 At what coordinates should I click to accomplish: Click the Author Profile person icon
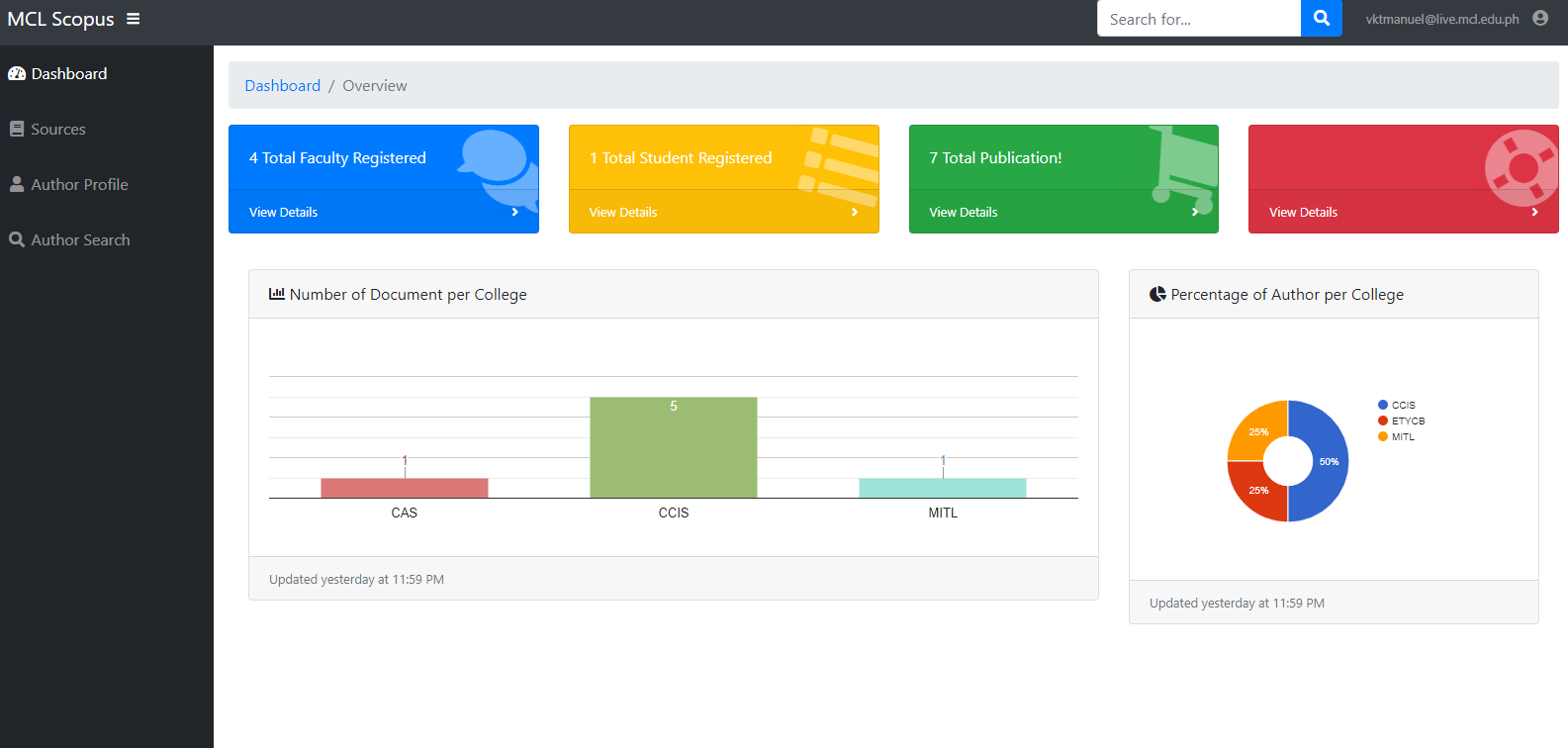17,184
